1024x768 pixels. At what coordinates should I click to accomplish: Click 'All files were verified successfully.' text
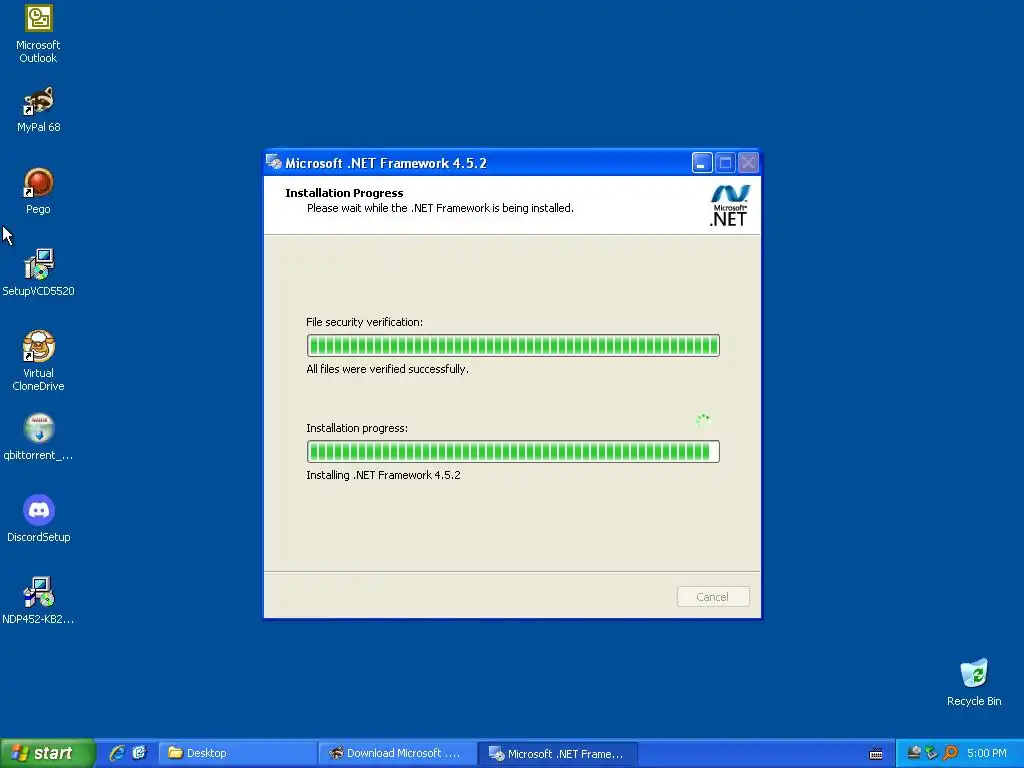click(x=387, y=369)
